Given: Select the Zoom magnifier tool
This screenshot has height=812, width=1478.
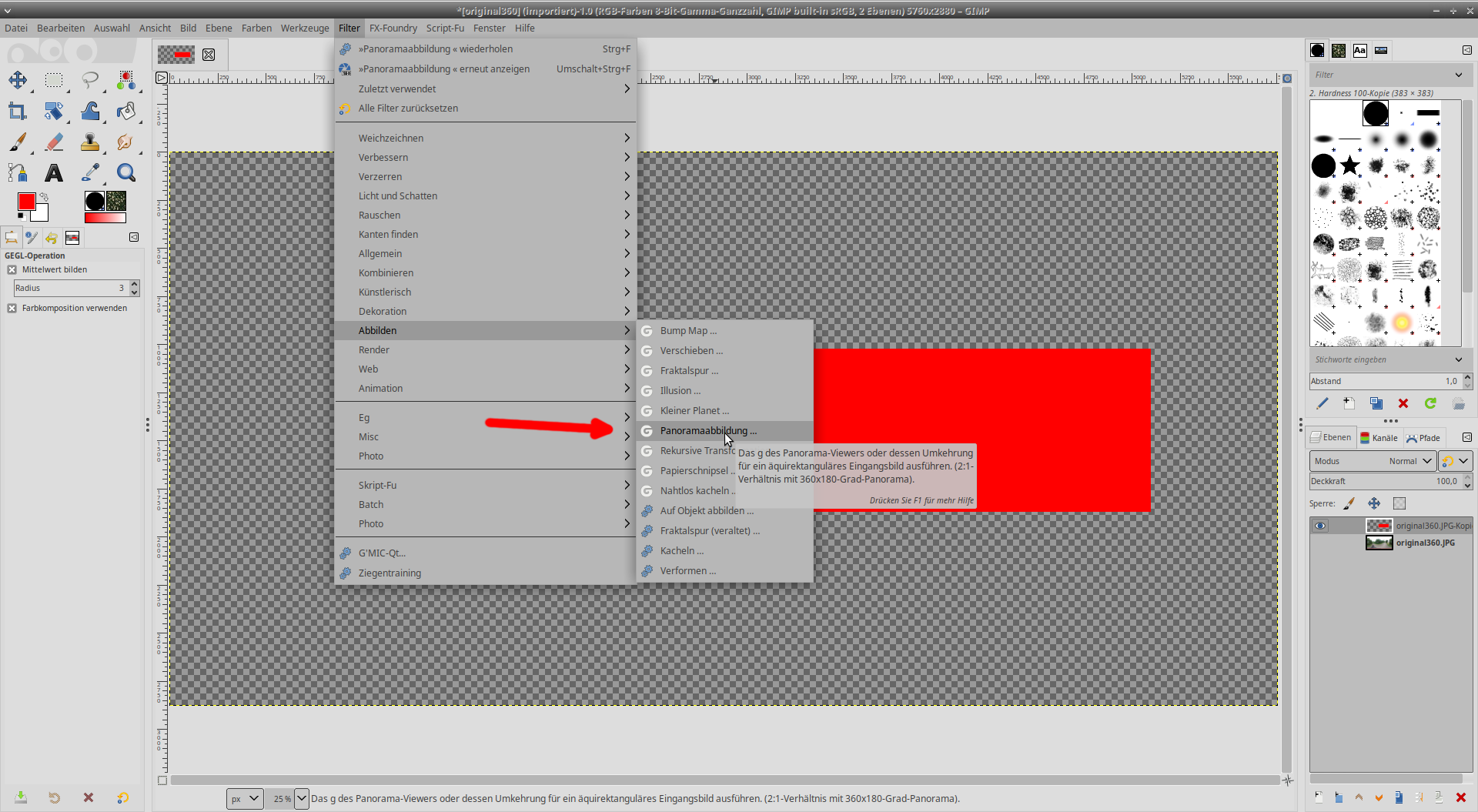Looking at the screenshot, I should tap(126, 173).
